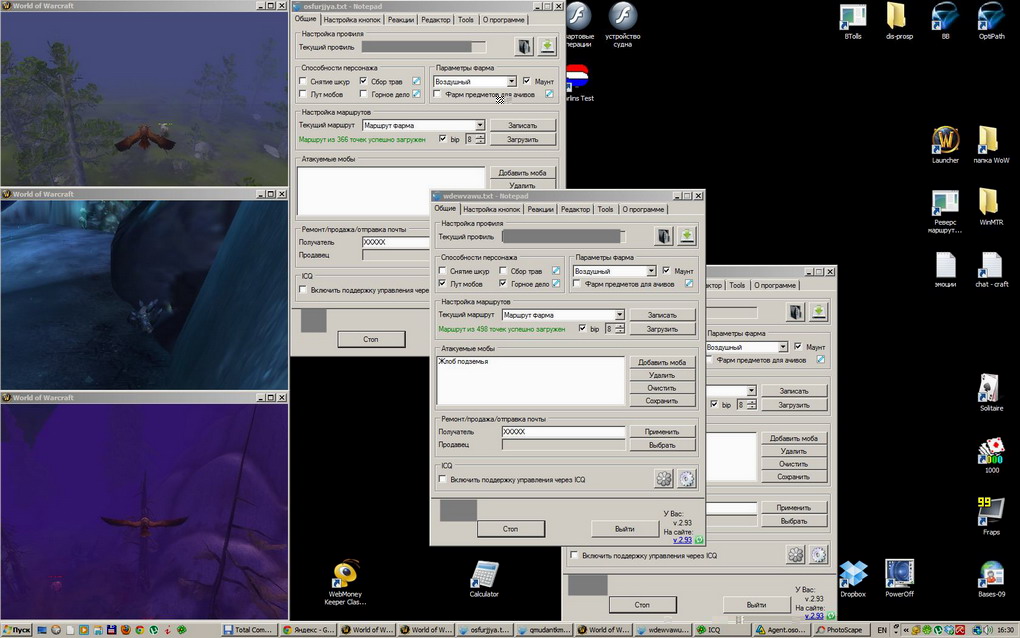Screen dimensions: 1020x638
Task: Switch to 'Реакции' tab in wdewvawu window
Action: pos(540,210)
